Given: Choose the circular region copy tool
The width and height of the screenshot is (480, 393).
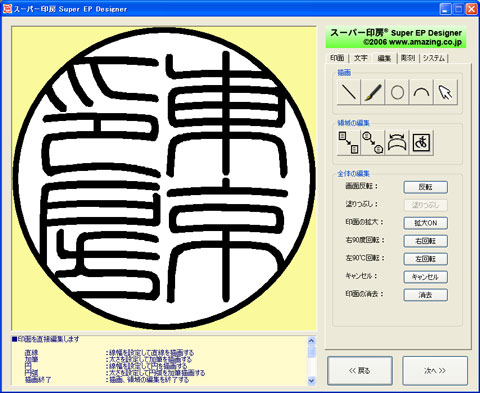Looking at the screenshot, I should pos(373,143).
